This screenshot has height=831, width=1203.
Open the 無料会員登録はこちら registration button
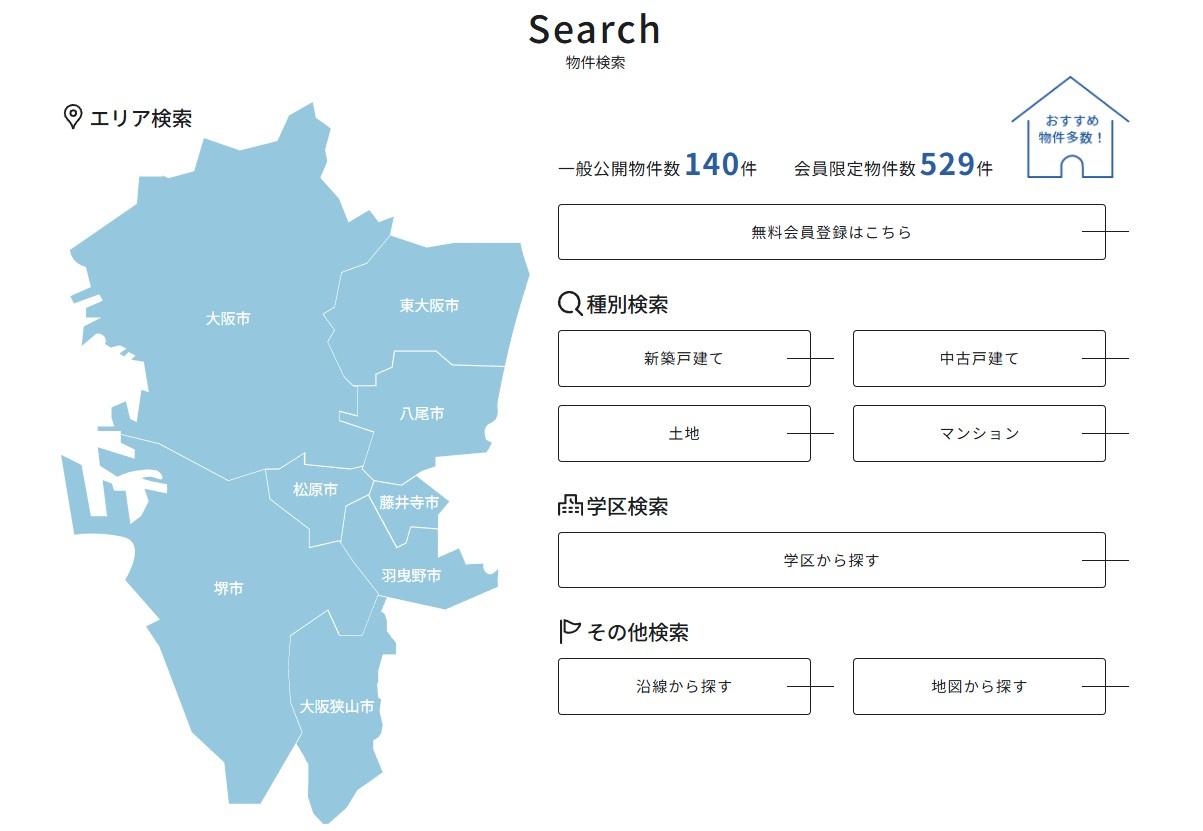[831, 230]
